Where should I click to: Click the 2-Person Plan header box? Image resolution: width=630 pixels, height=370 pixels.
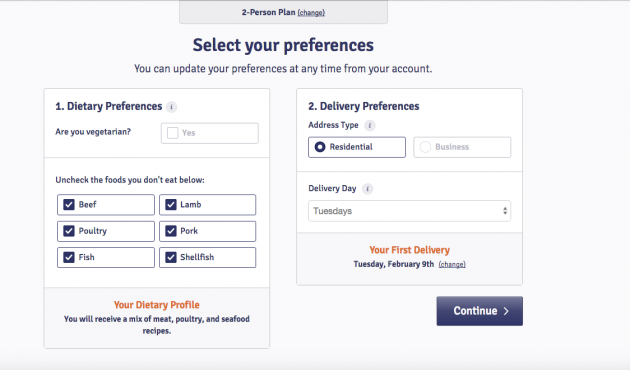(x=283, y=12)
